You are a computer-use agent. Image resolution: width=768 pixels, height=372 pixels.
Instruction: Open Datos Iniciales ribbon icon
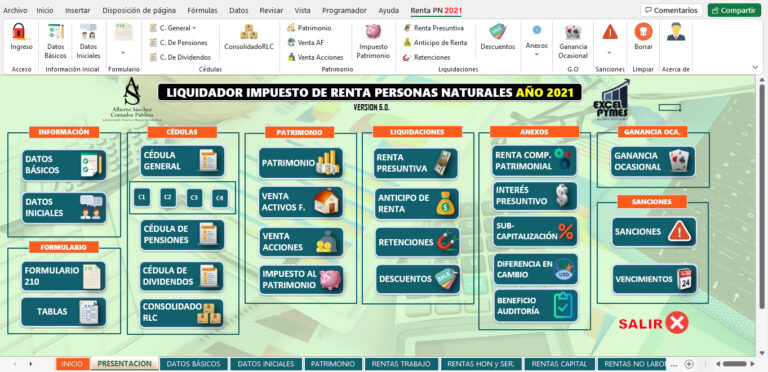click(88, 32)
